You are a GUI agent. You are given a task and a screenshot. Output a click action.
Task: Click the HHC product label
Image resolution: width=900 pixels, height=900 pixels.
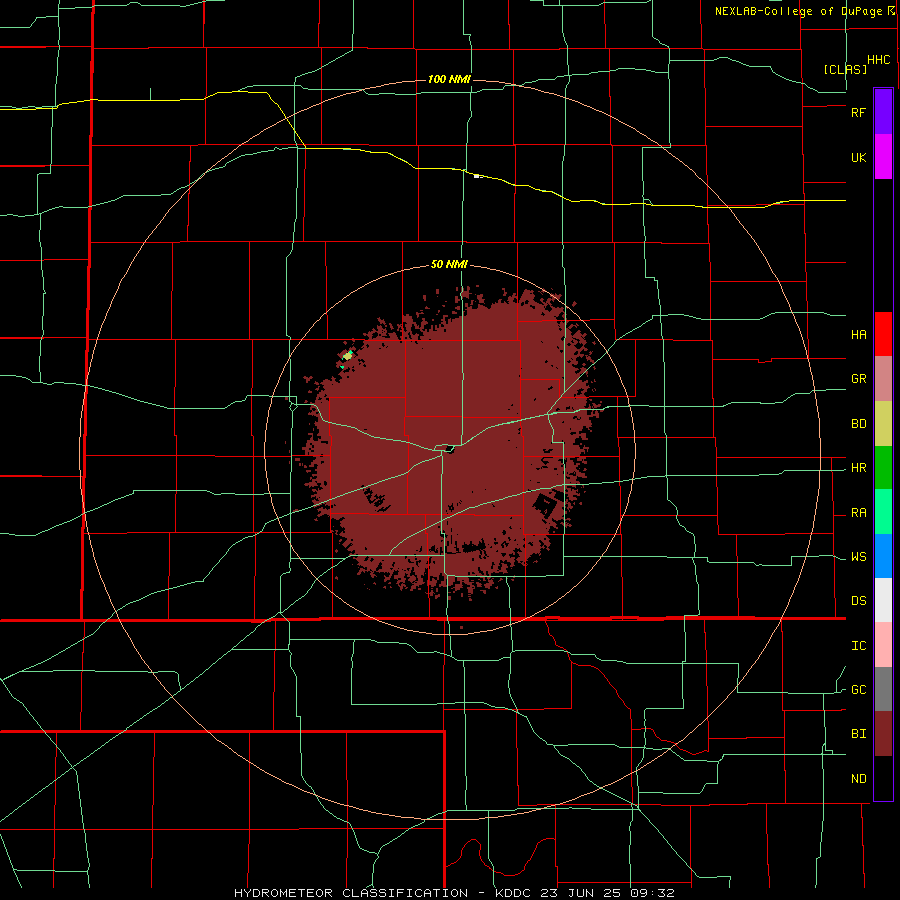pos(879,60)
